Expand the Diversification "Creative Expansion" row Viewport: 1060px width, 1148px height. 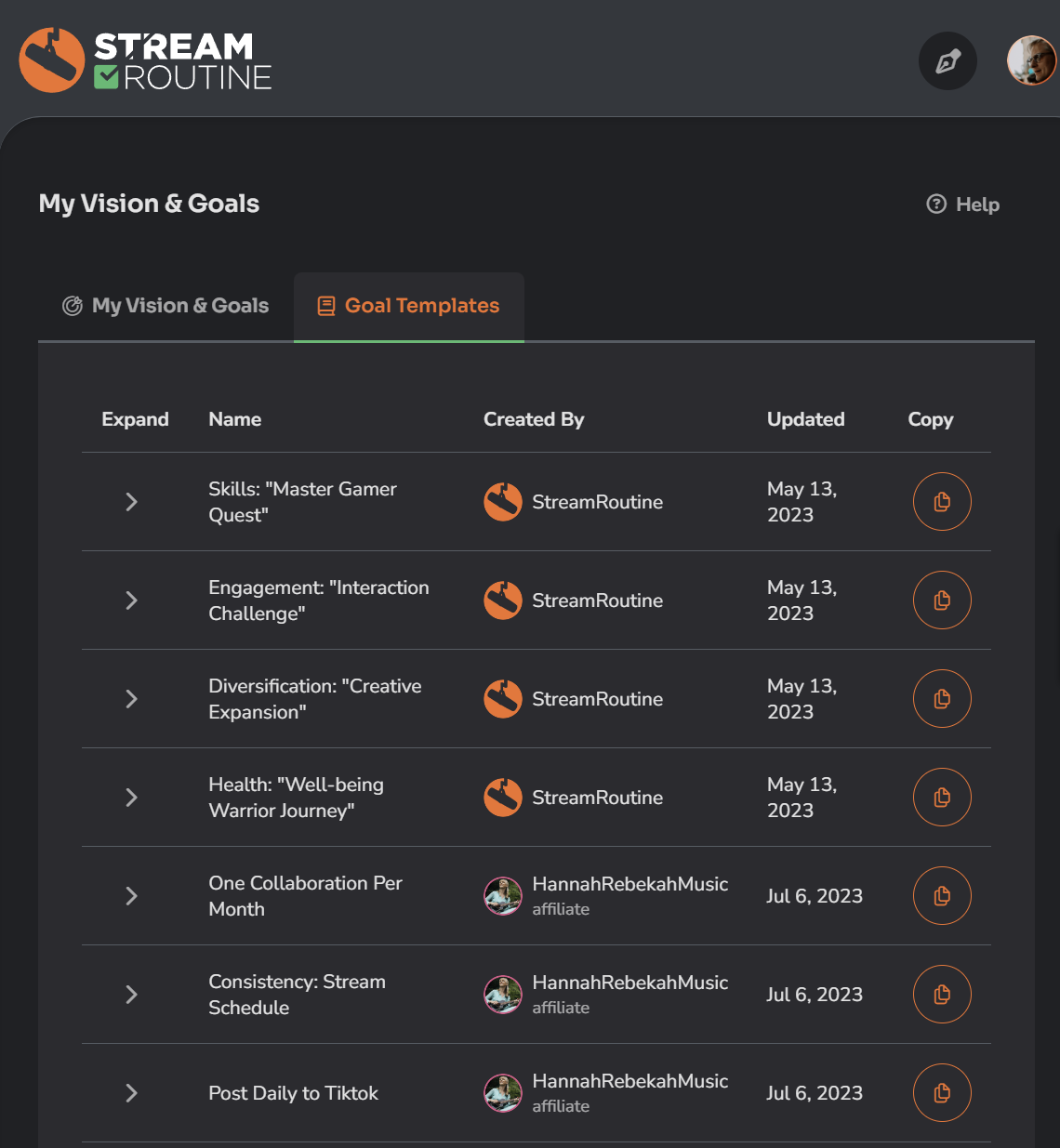pos(131,699)
